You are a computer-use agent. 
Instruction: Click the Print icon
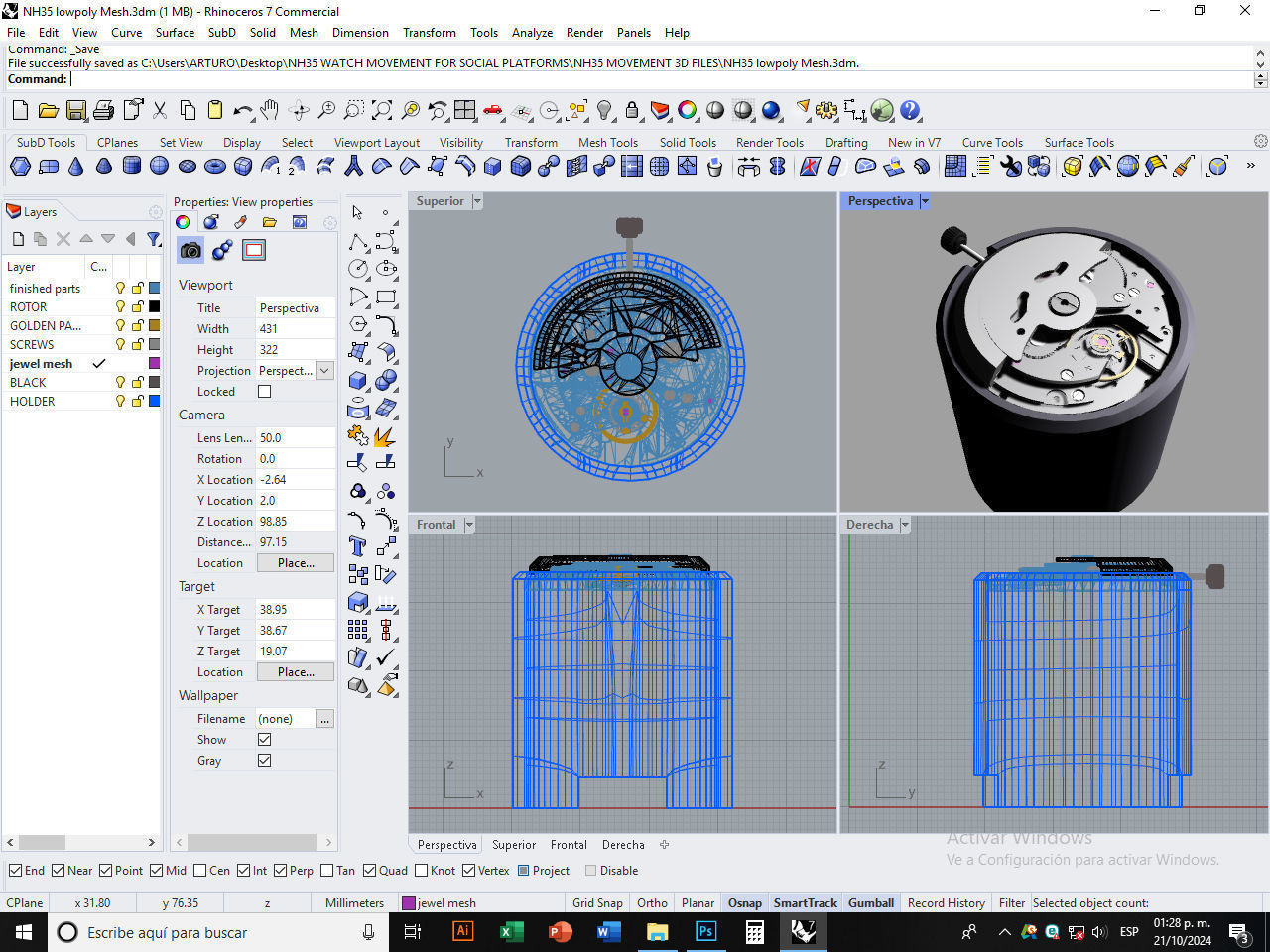(103, 110)
